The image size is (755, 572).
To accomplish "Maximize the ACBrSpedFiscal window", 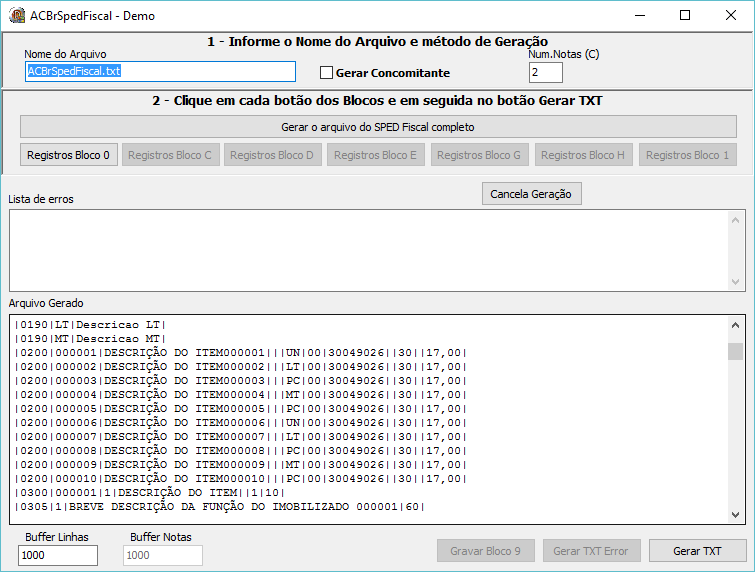I will pyautogui.click(x=685, y=15).
